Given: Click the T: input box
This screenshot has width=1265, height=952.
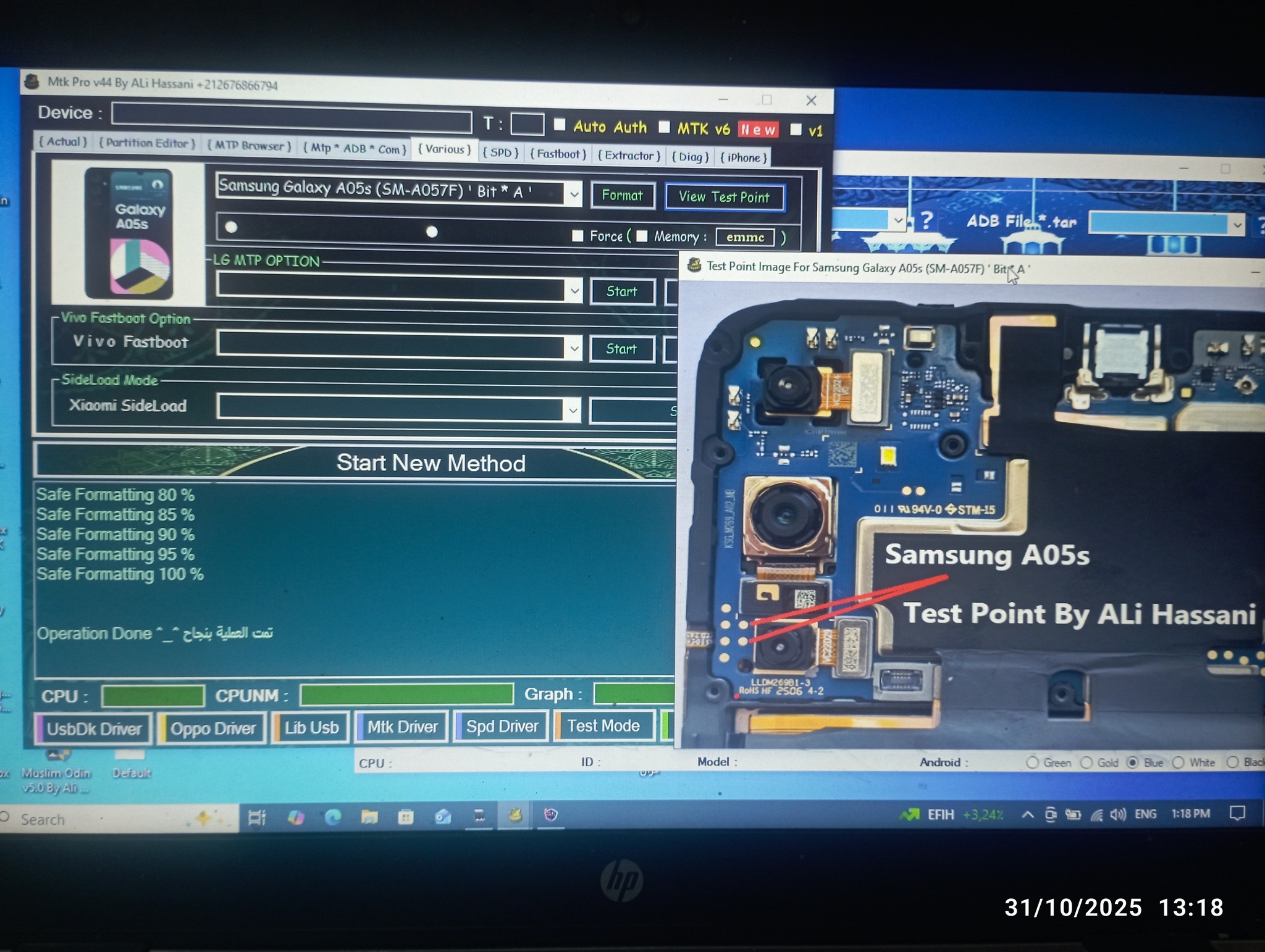Looking at the screenshot, I should point(527,123).
